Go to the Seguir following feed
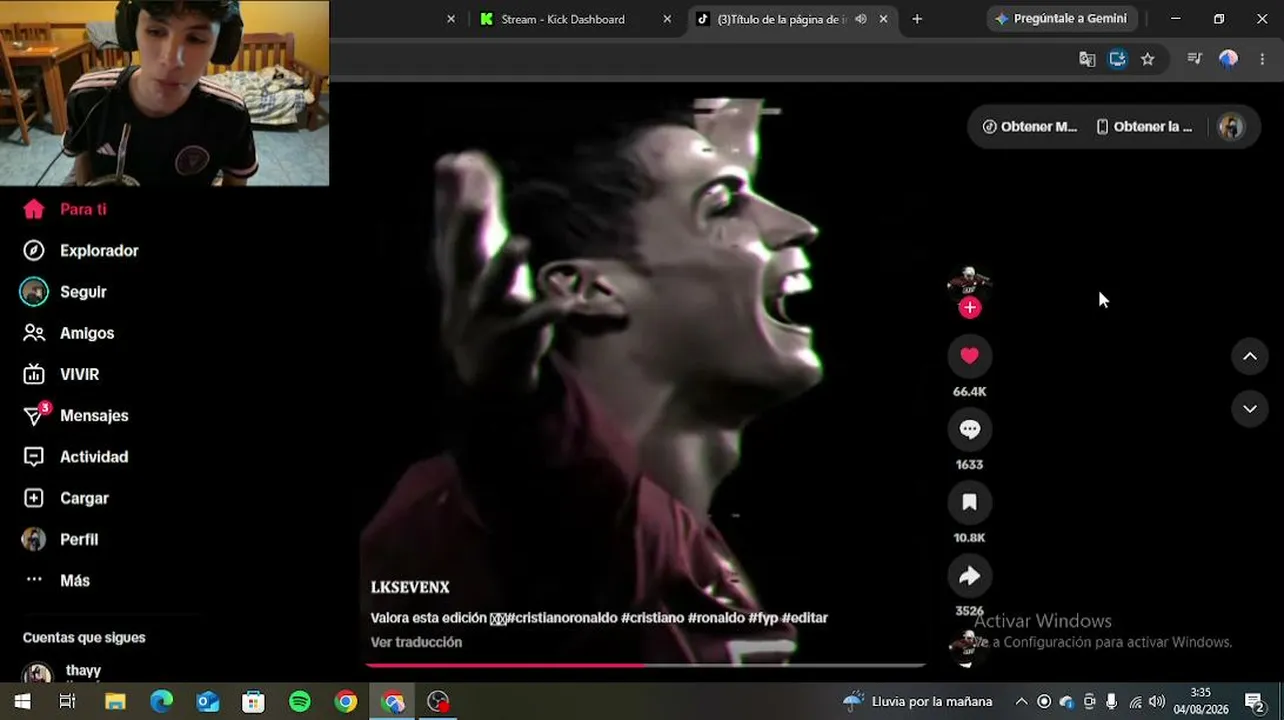Viewport: 1284px width, 720px height. coord(64,292)
